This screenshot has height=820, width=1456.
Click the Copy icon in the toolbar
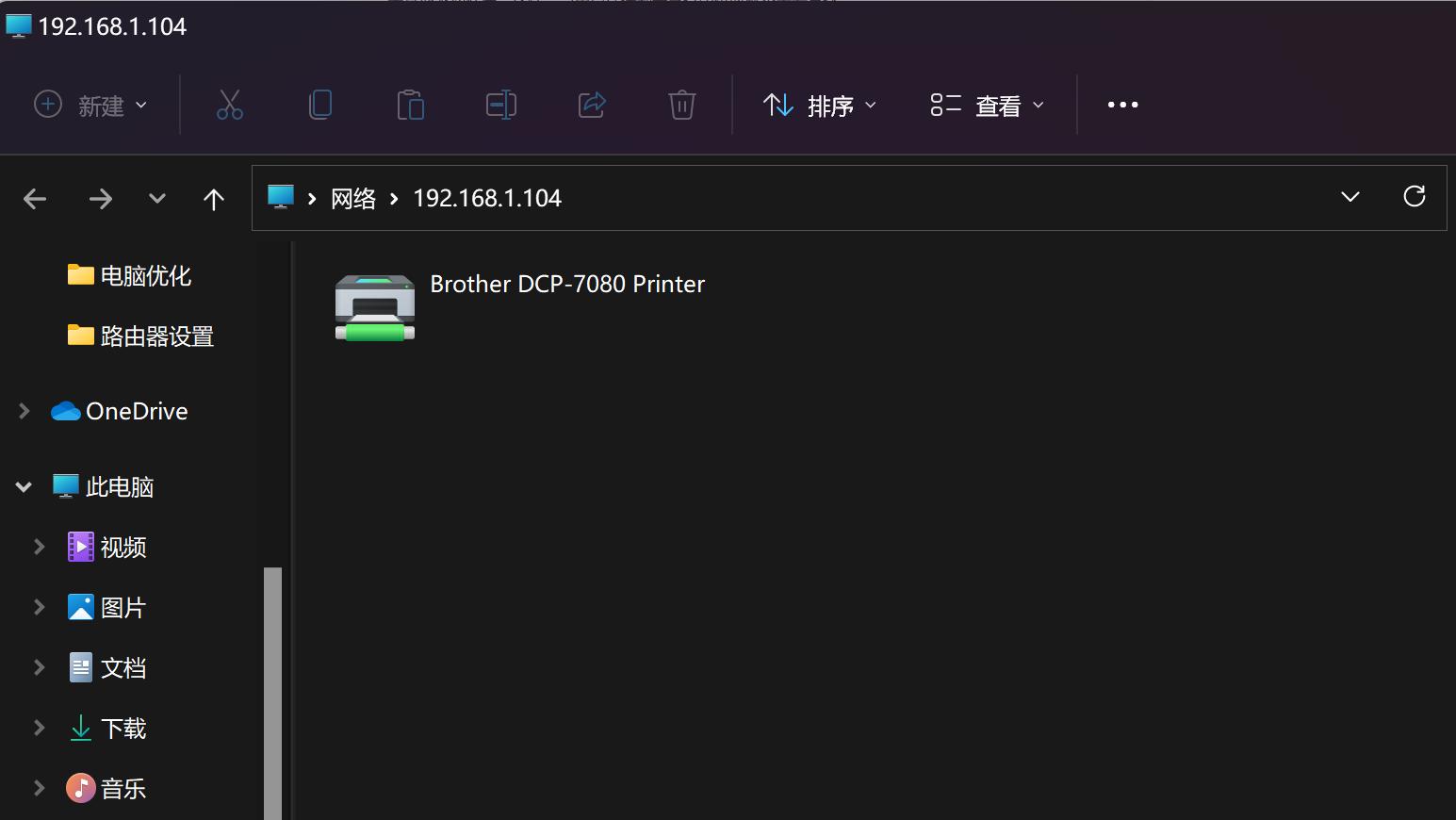pos(320,105)
